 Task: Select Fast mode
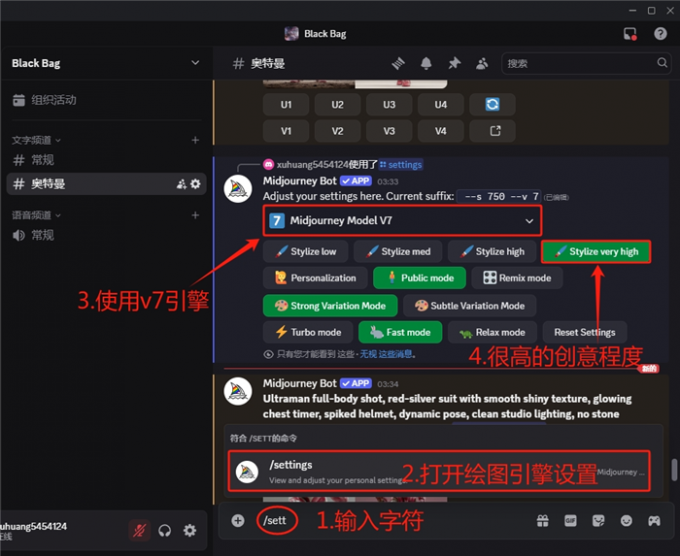click(x=400, y=332)
